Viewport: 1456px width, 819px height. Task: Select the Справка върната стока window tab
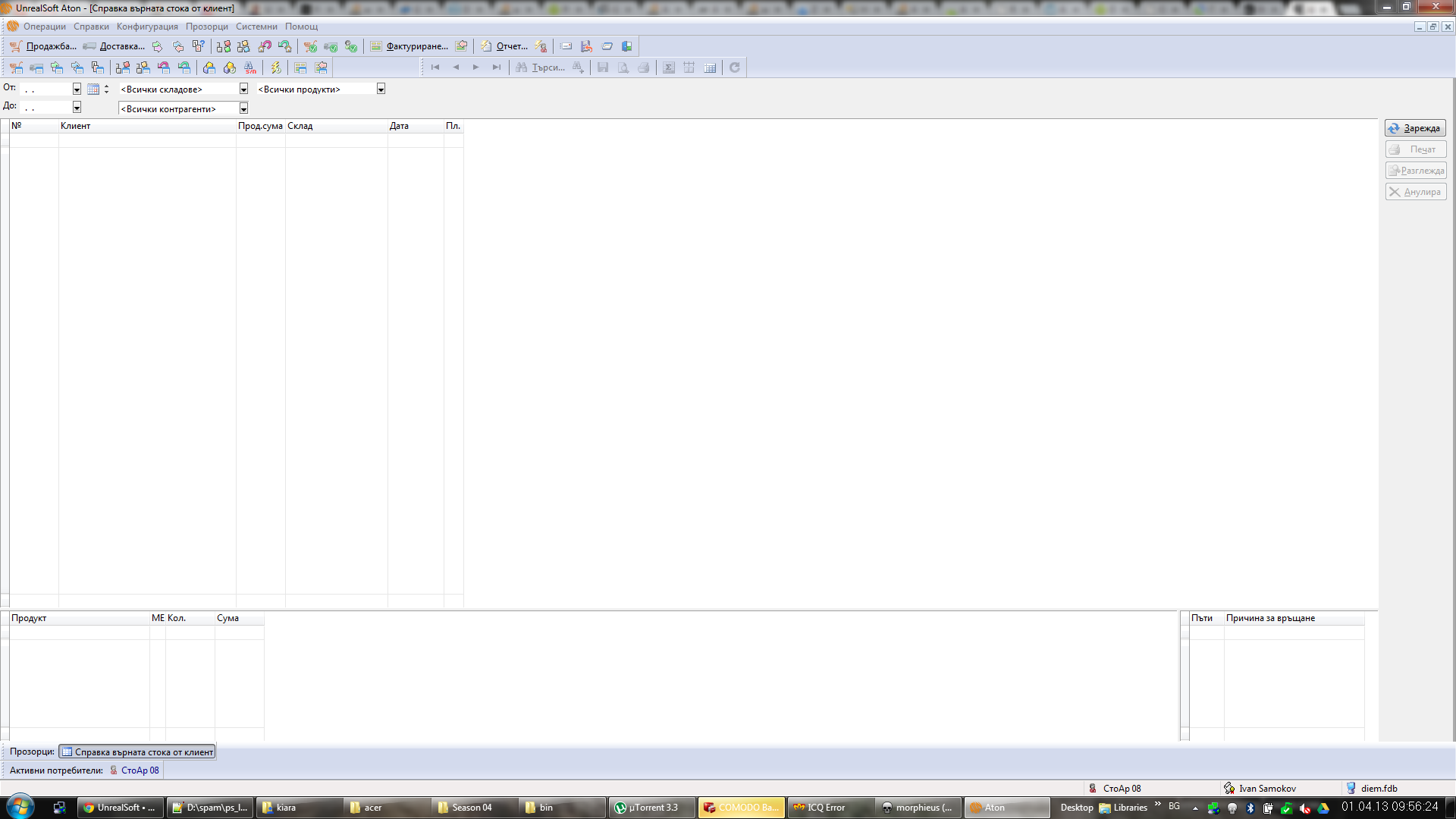(137, 752)
